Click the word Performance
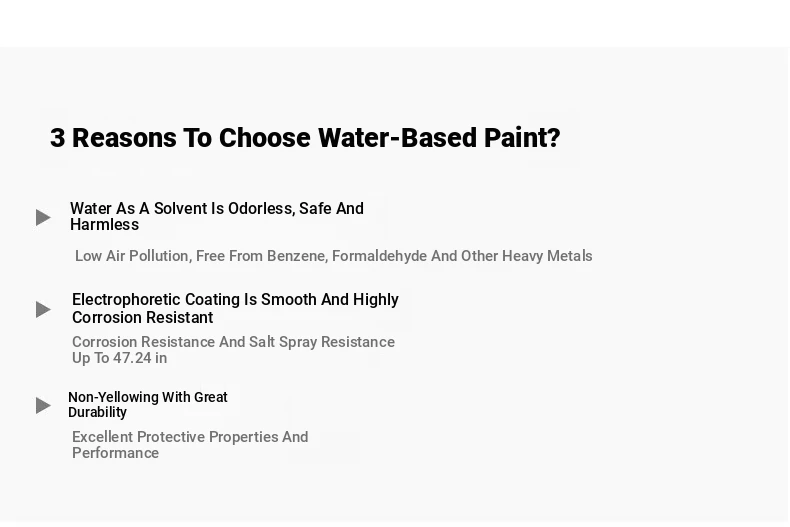790x527 pixels. [115, 453]
